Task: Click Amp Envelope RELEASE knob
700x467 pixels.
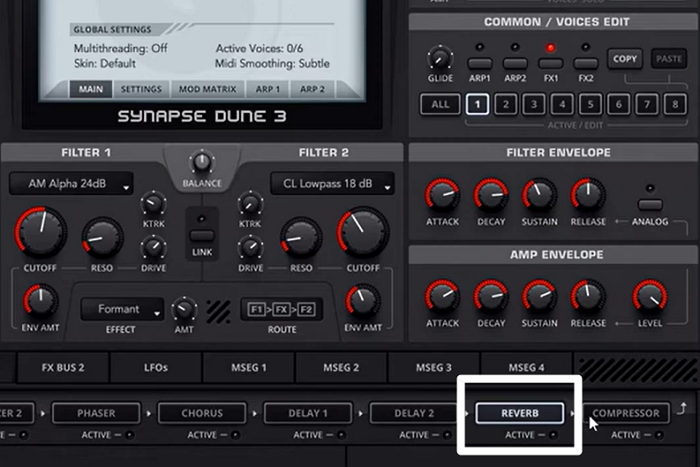Action: click(588, 297)
